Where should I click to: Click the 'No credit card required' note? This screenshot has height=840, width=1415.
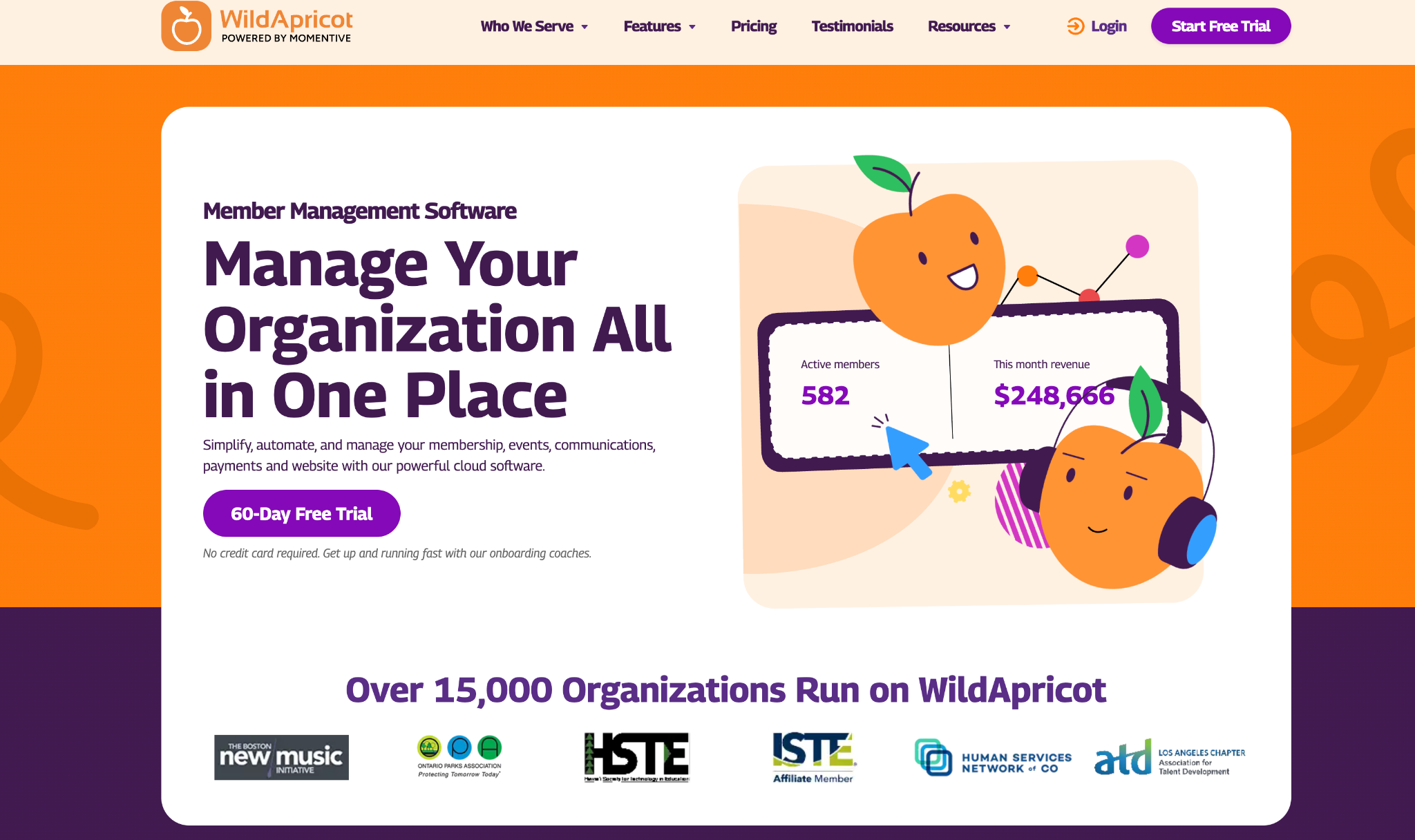point(397,553)
